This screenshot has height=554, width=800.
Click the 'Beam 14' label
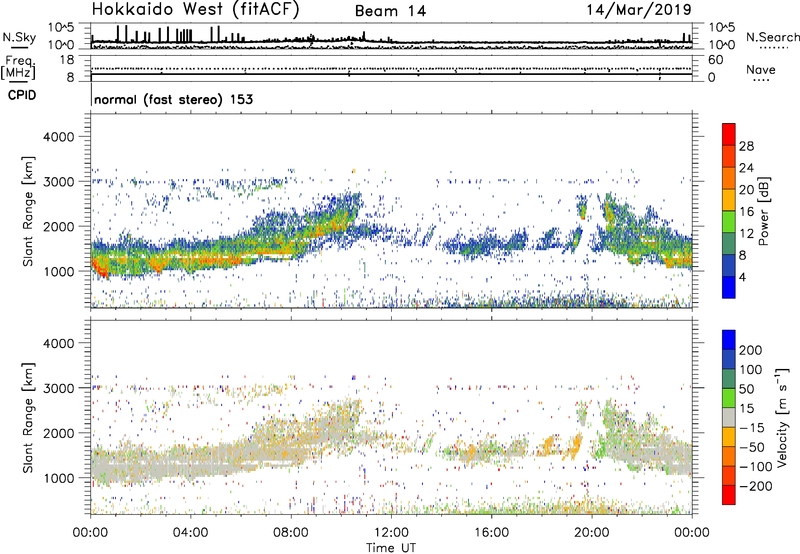390,11
